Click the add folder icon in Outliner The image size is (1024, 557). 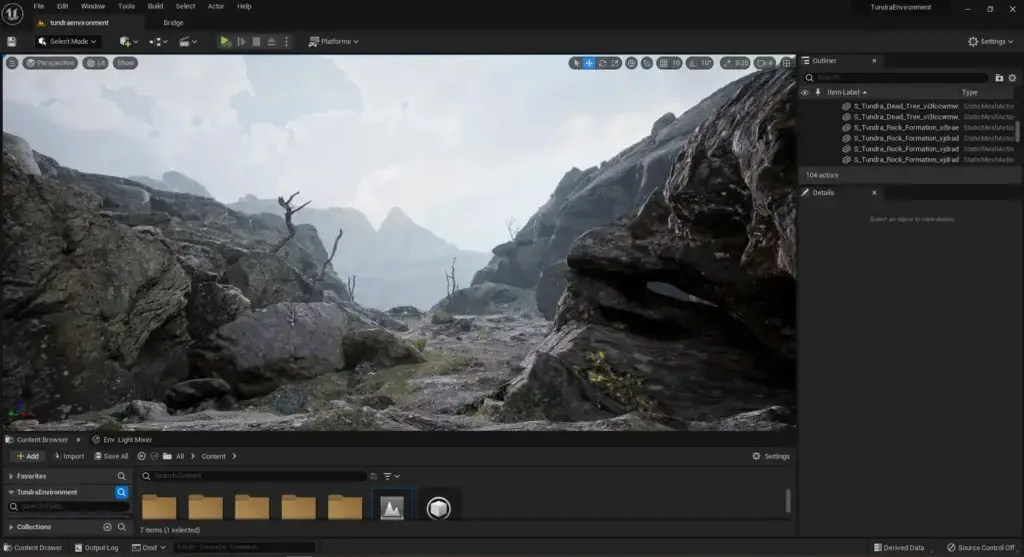(998, 77)
